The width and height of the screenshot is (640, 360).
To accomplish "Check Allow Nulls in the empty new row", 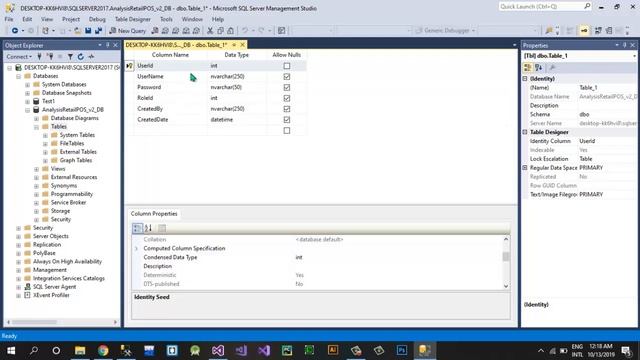I will pyautogui.click(x=287, y=131).
